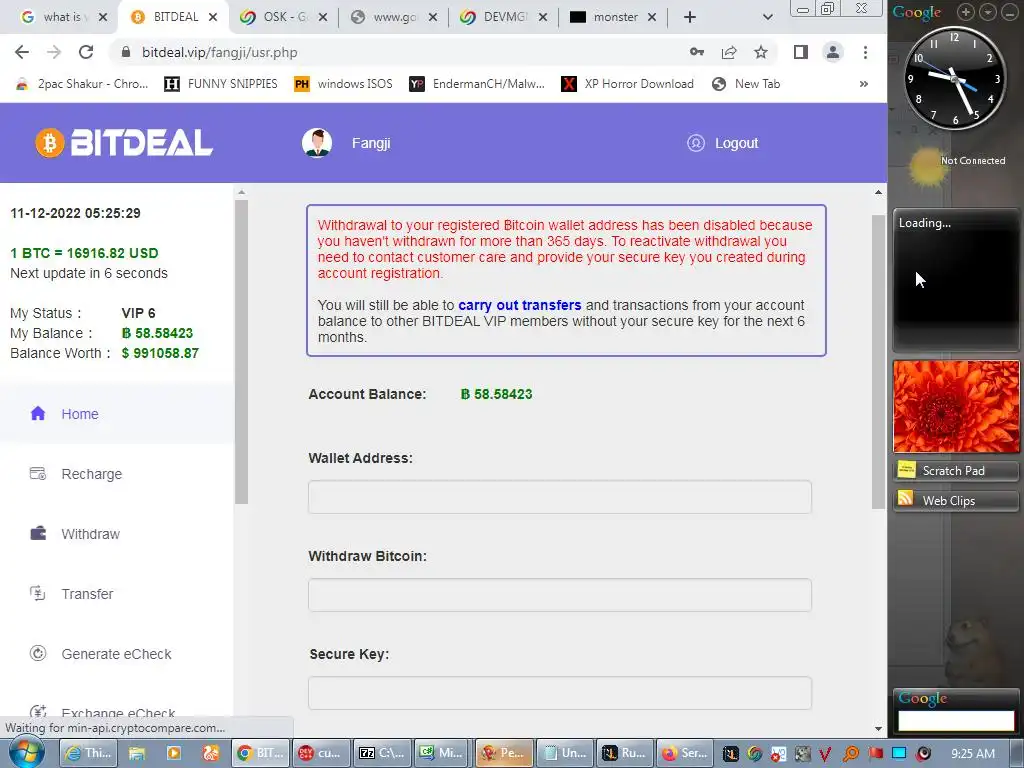The image size is (1024, 768).
Task: Open the Scratch Pad gadget
Action: [x=955, y=471]
